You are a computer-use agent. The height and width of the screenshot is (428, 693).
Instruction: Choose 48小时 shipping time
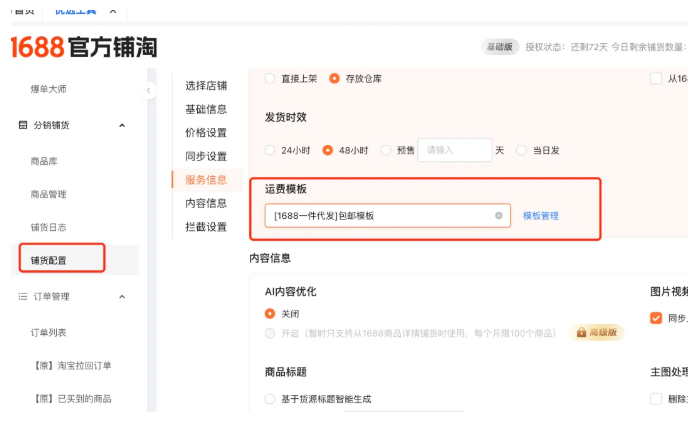point(327,150)
